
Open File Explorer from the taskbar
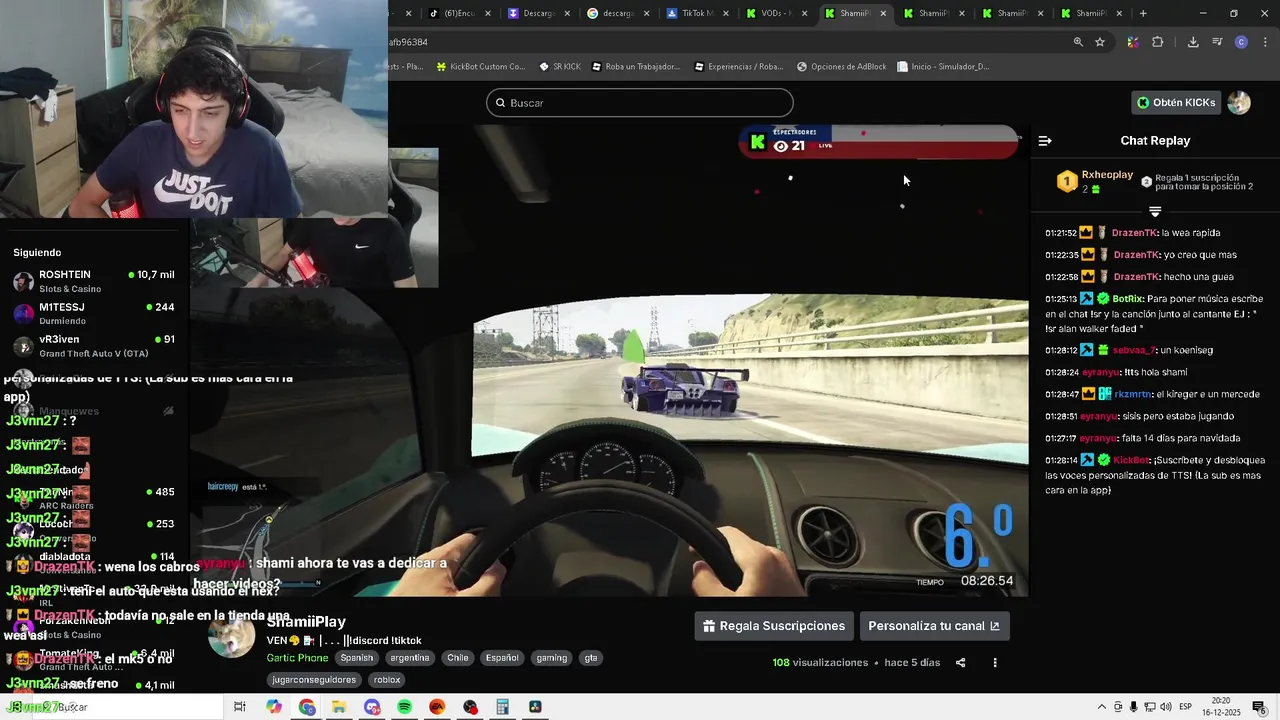tap(339, 707)
